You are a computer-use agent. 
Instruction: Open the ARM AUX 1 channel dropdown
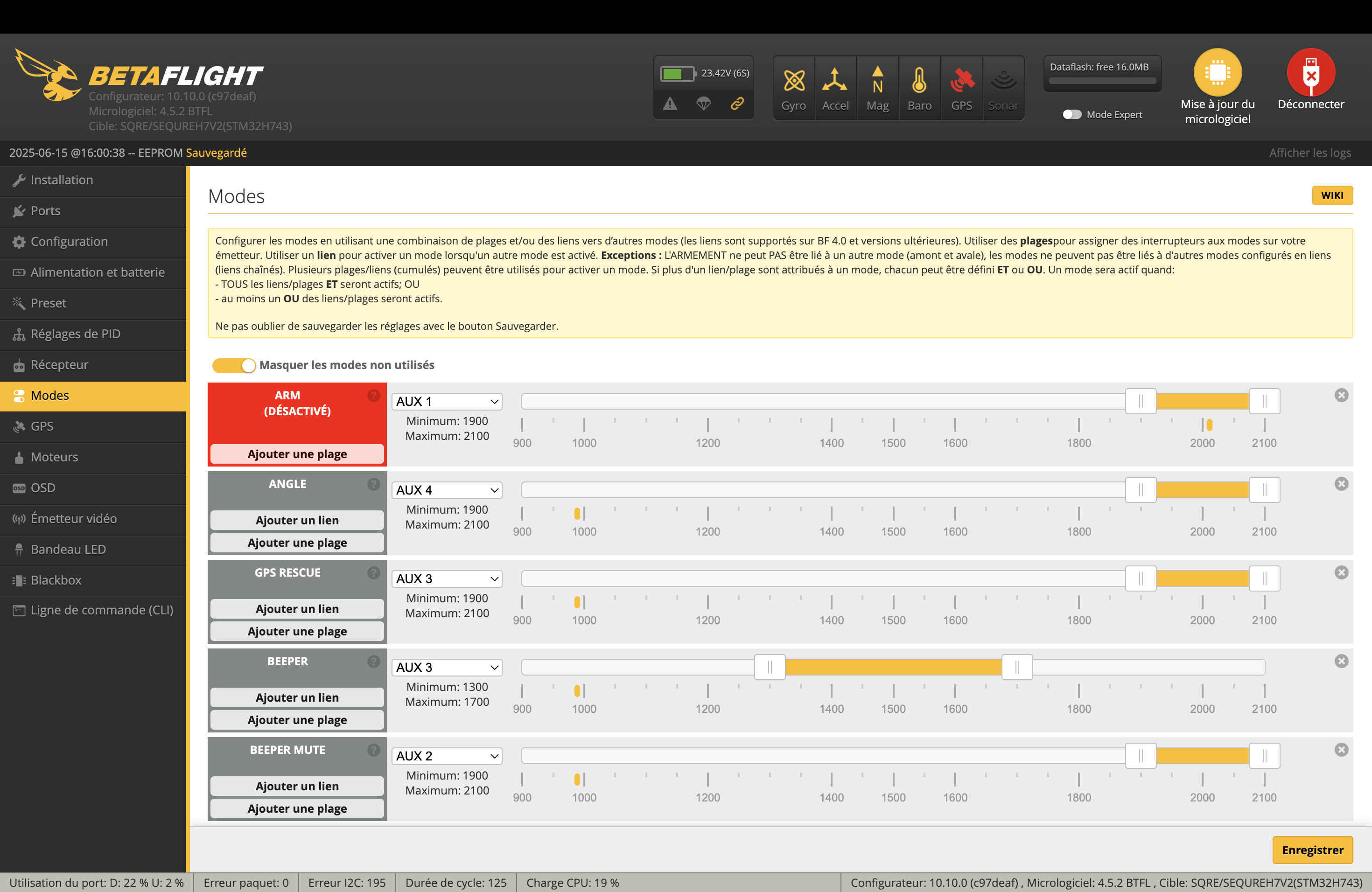coord(447,402)
